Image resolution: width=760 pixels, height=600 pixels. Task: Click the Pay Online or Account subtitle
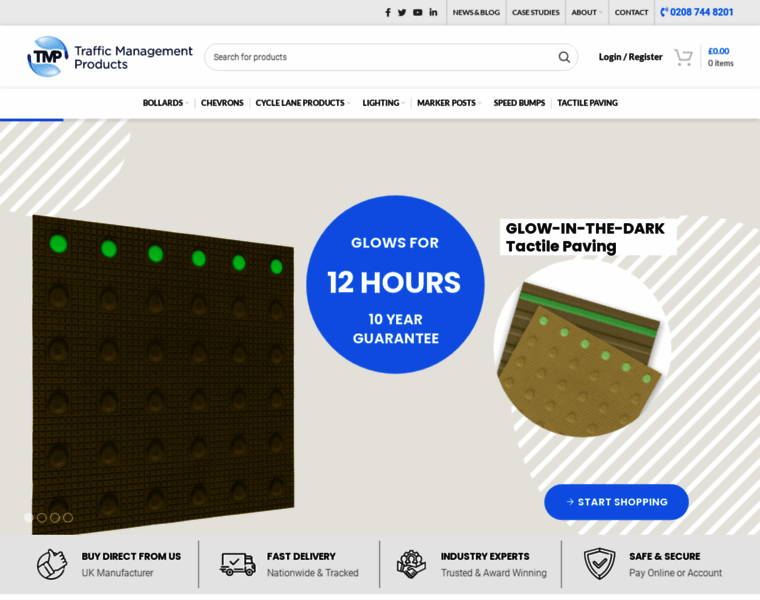coord(676,573)
